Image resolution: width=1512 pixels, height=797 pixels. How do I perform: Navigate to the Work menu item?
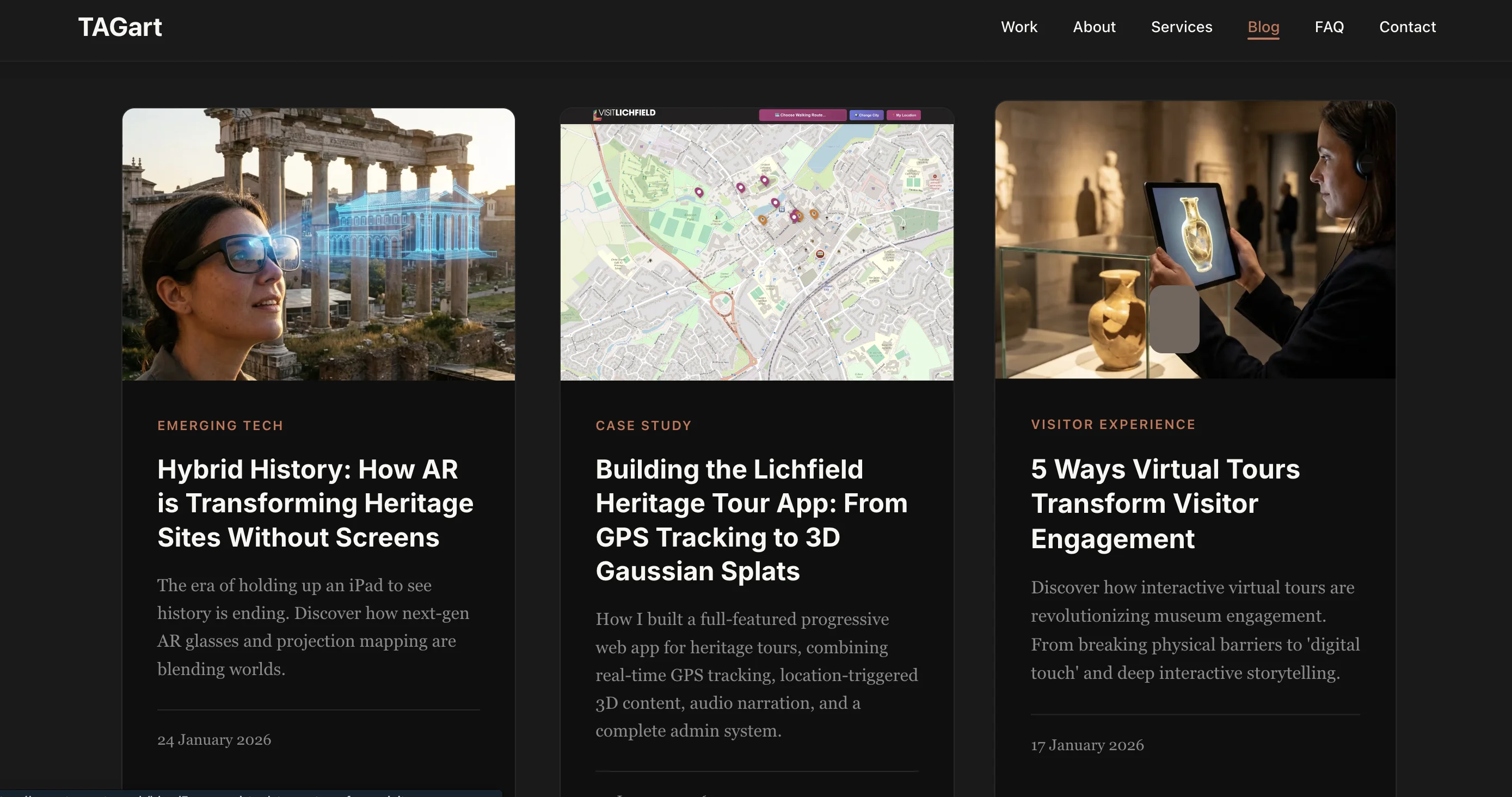(1019, 27)
